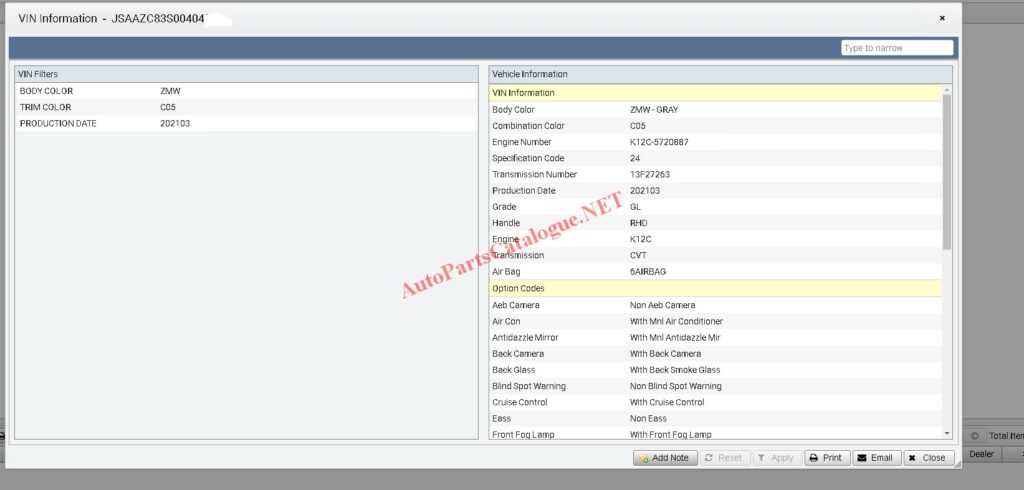Select the Aeb Camera option row
The image size is (1024, 490).
pos(716,305)
